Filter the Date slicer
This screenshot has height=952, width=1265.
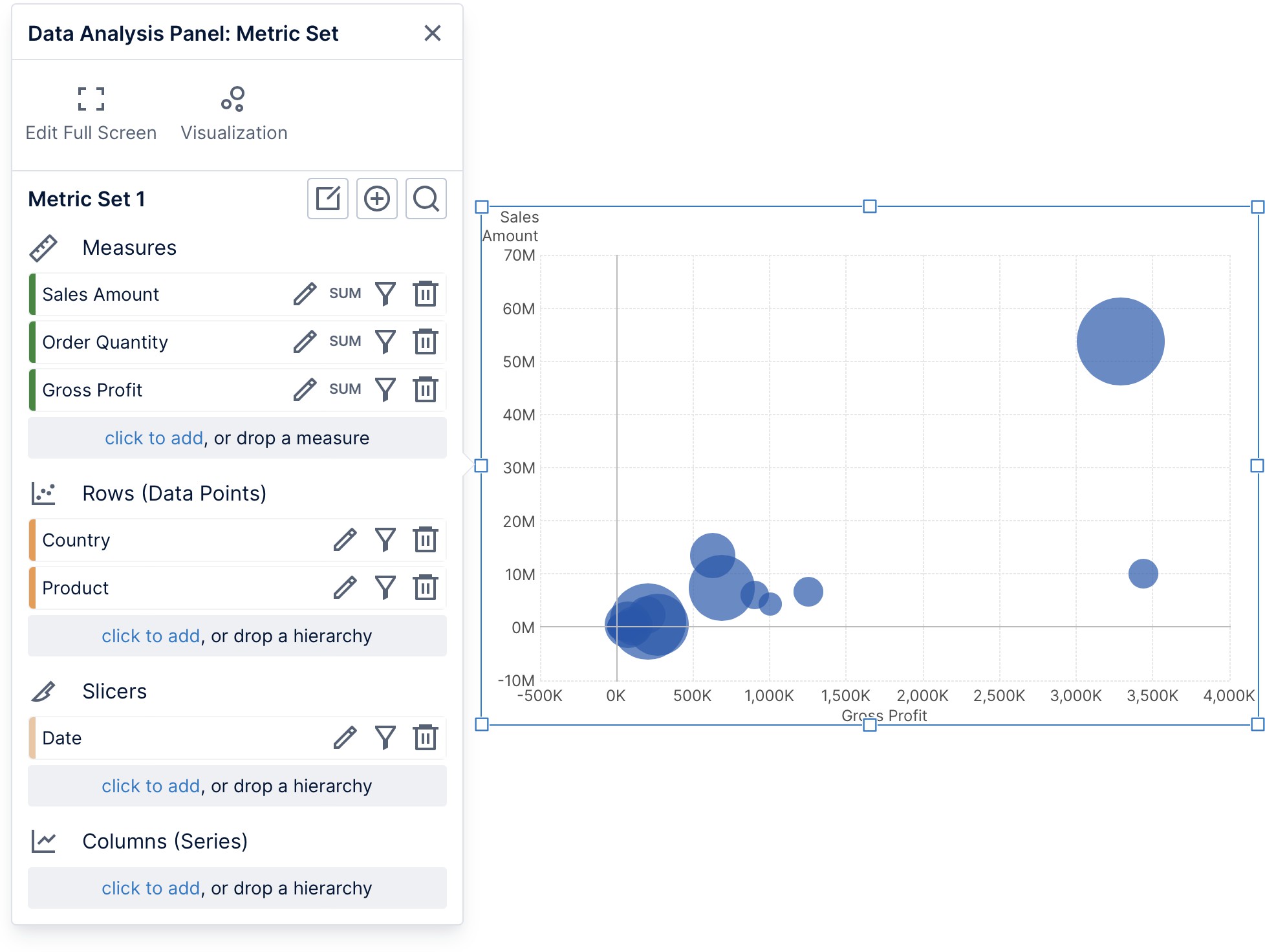pos(385,737)
